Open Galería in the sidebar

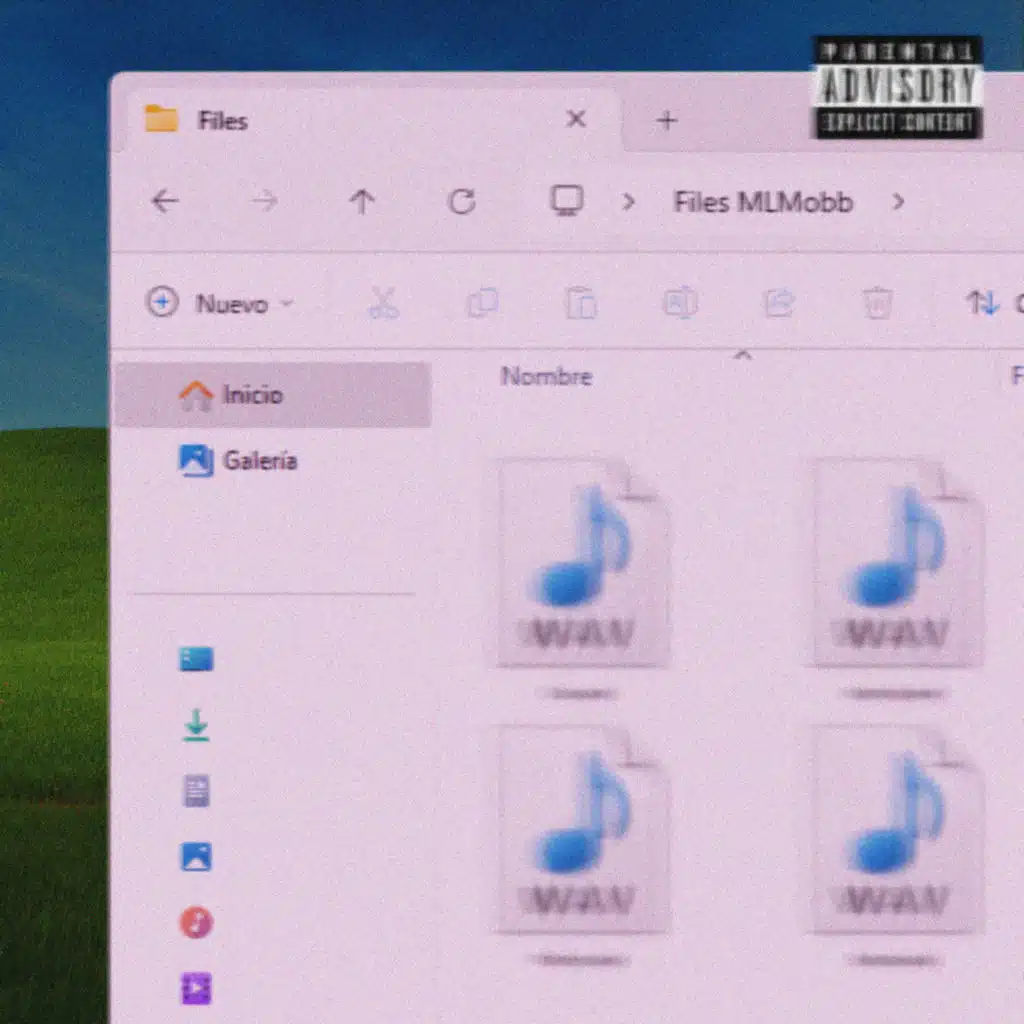tap(258, 461)
